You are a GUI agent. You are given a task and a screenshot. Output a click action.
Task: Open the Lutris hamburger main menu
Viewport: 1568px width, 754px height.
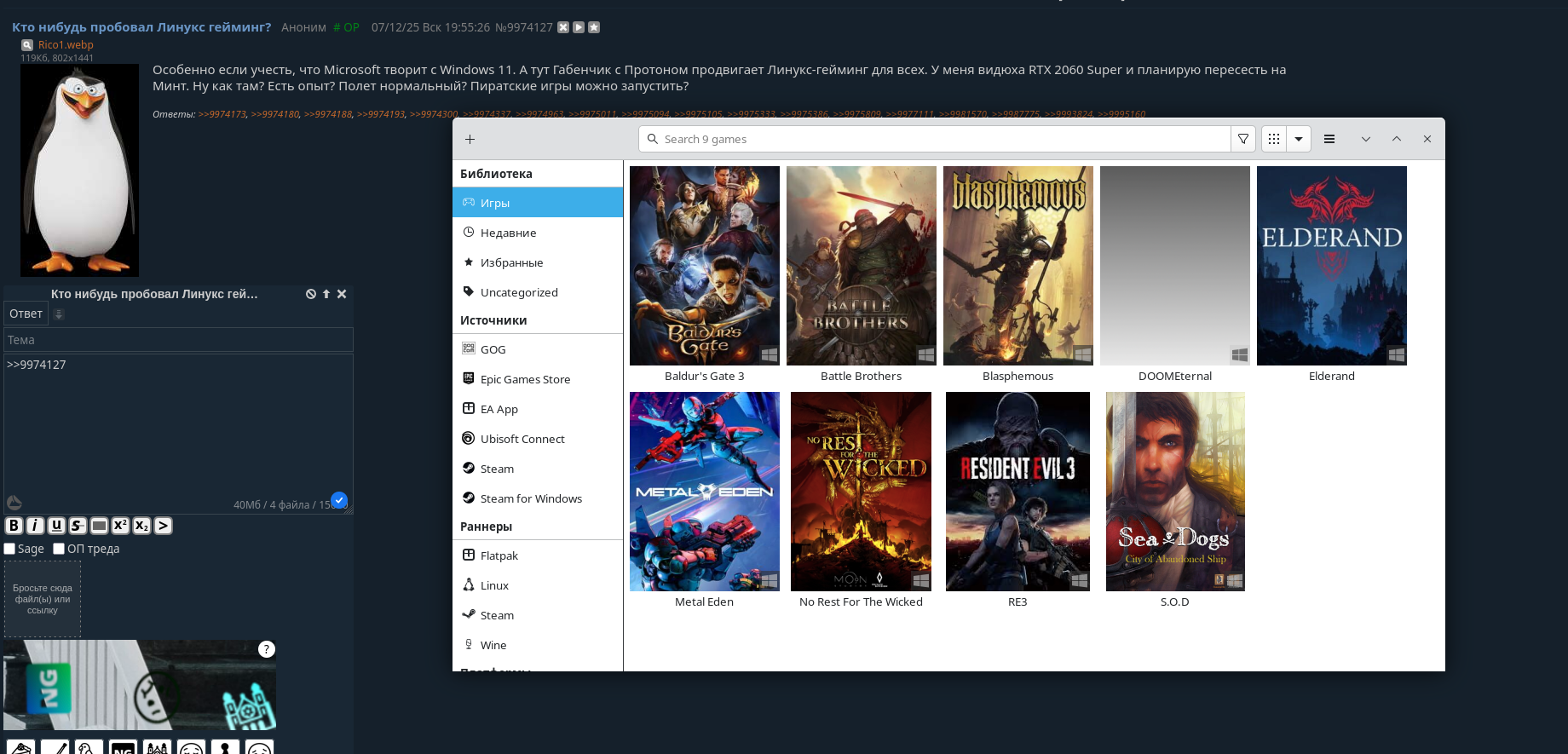pos(1329,139)
